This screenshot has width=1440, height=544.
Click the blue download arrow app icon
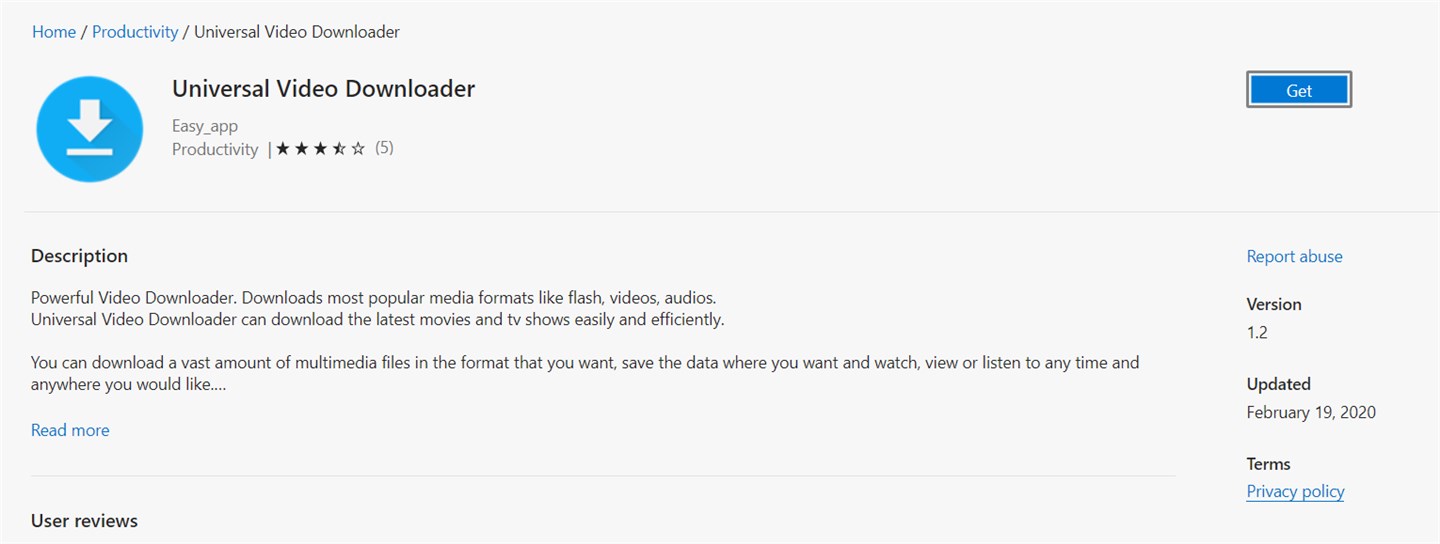(90, 129)
